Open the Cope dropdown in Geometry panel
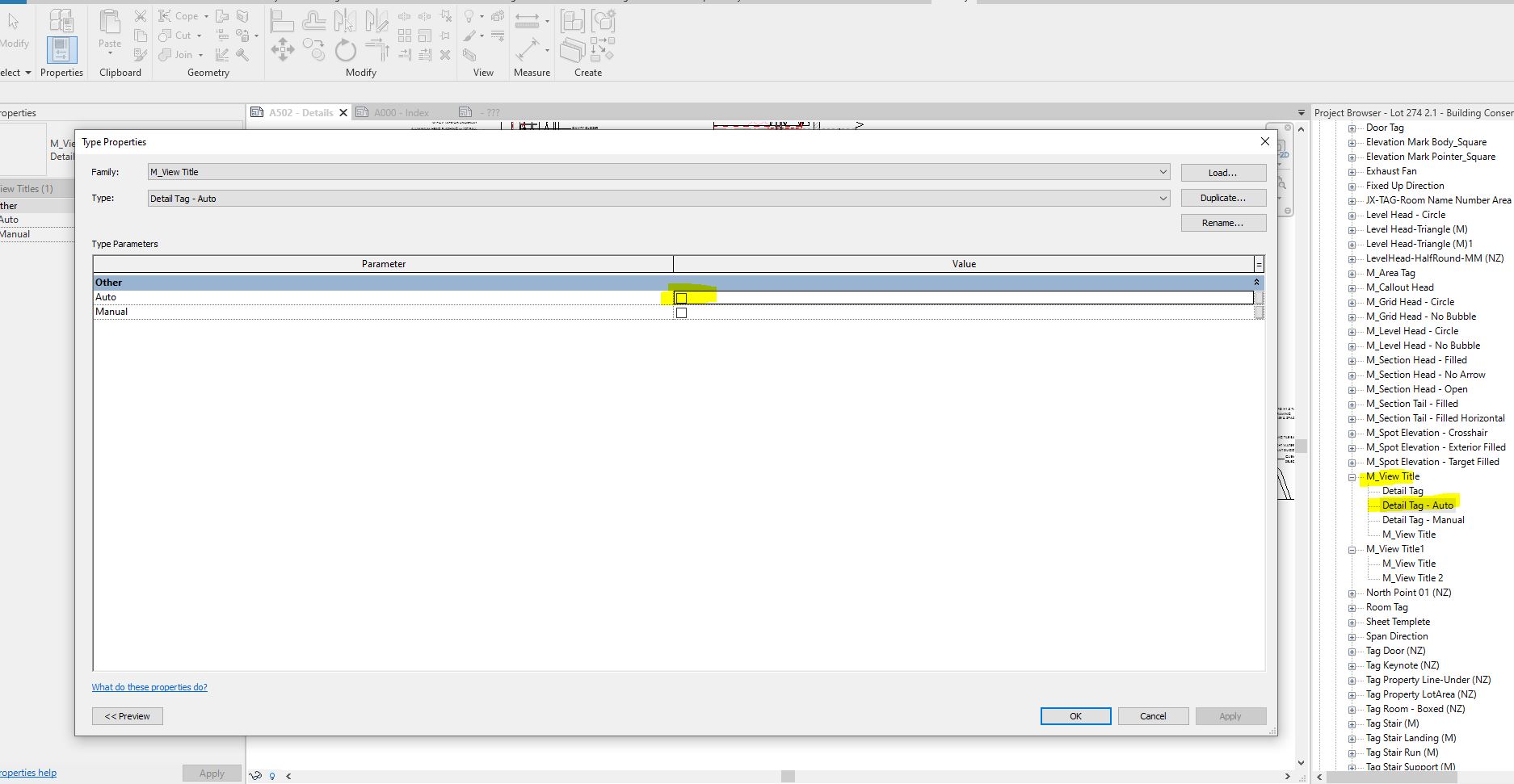Image resolution: width=1514 pixels, height=784 pixels. coord(206,16)
